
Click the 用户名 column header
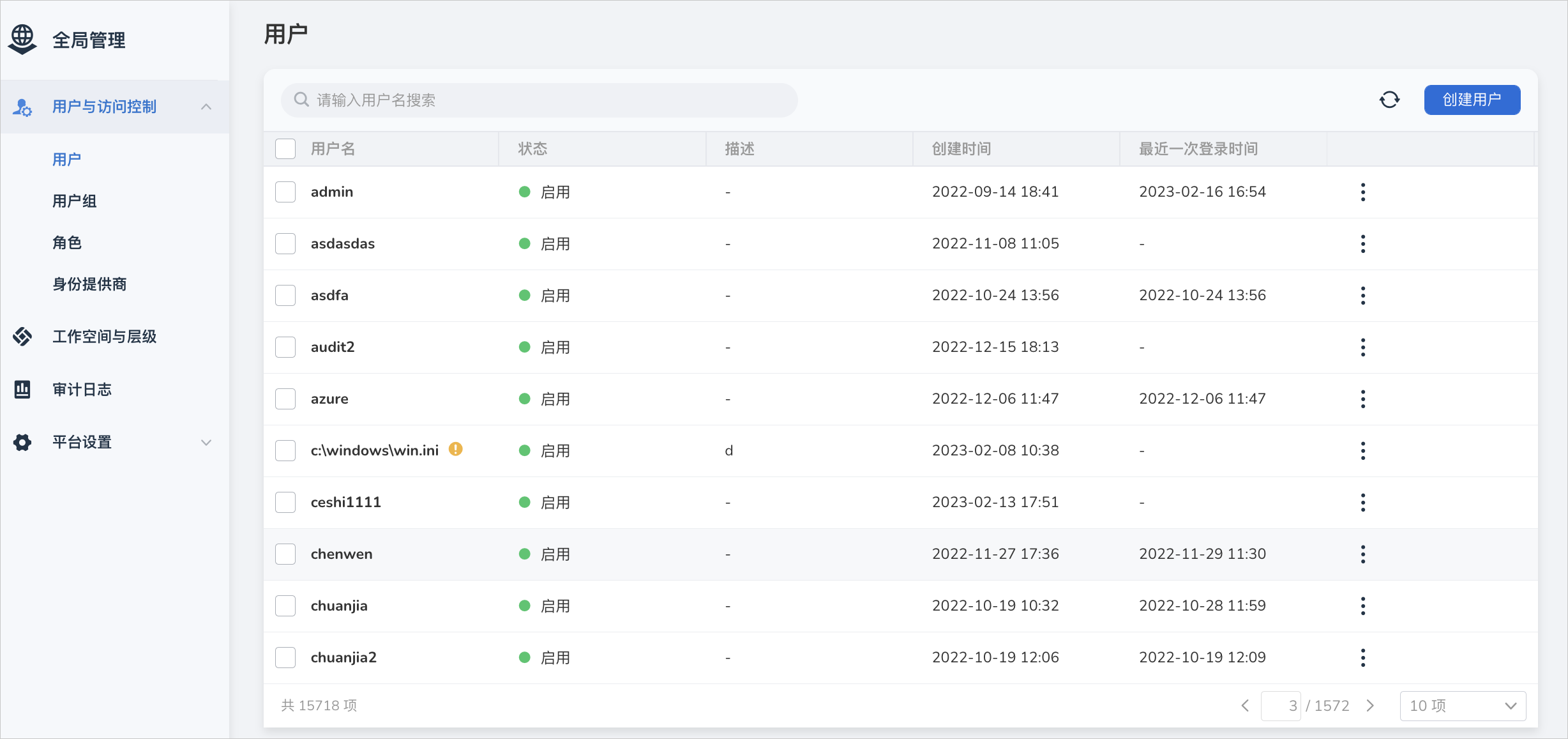click(x=333, y=149)
